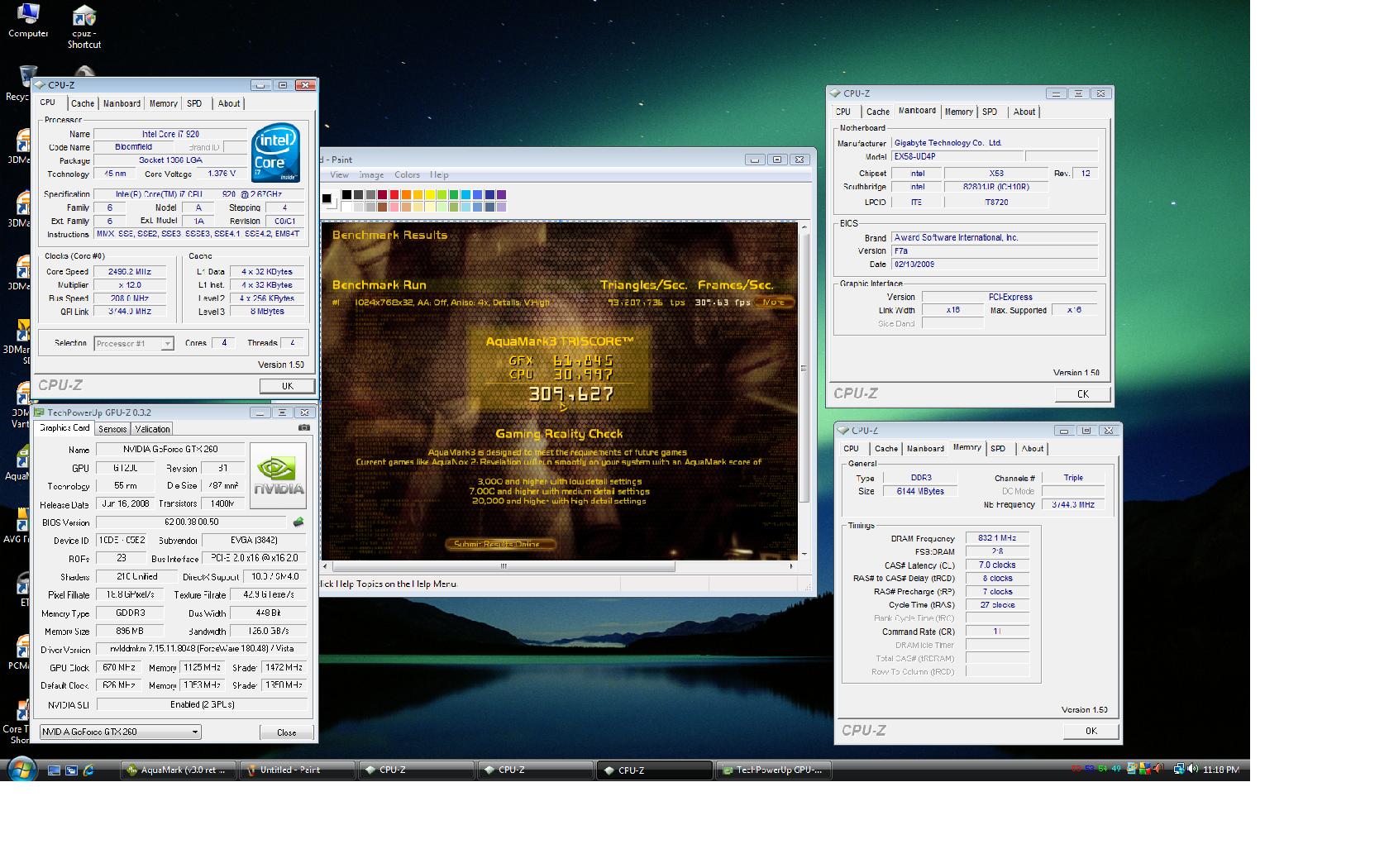The image size is (1389, 868).
Task: Click the NVIDIA logo in GPU-Z
Action: tap(278, 475)
